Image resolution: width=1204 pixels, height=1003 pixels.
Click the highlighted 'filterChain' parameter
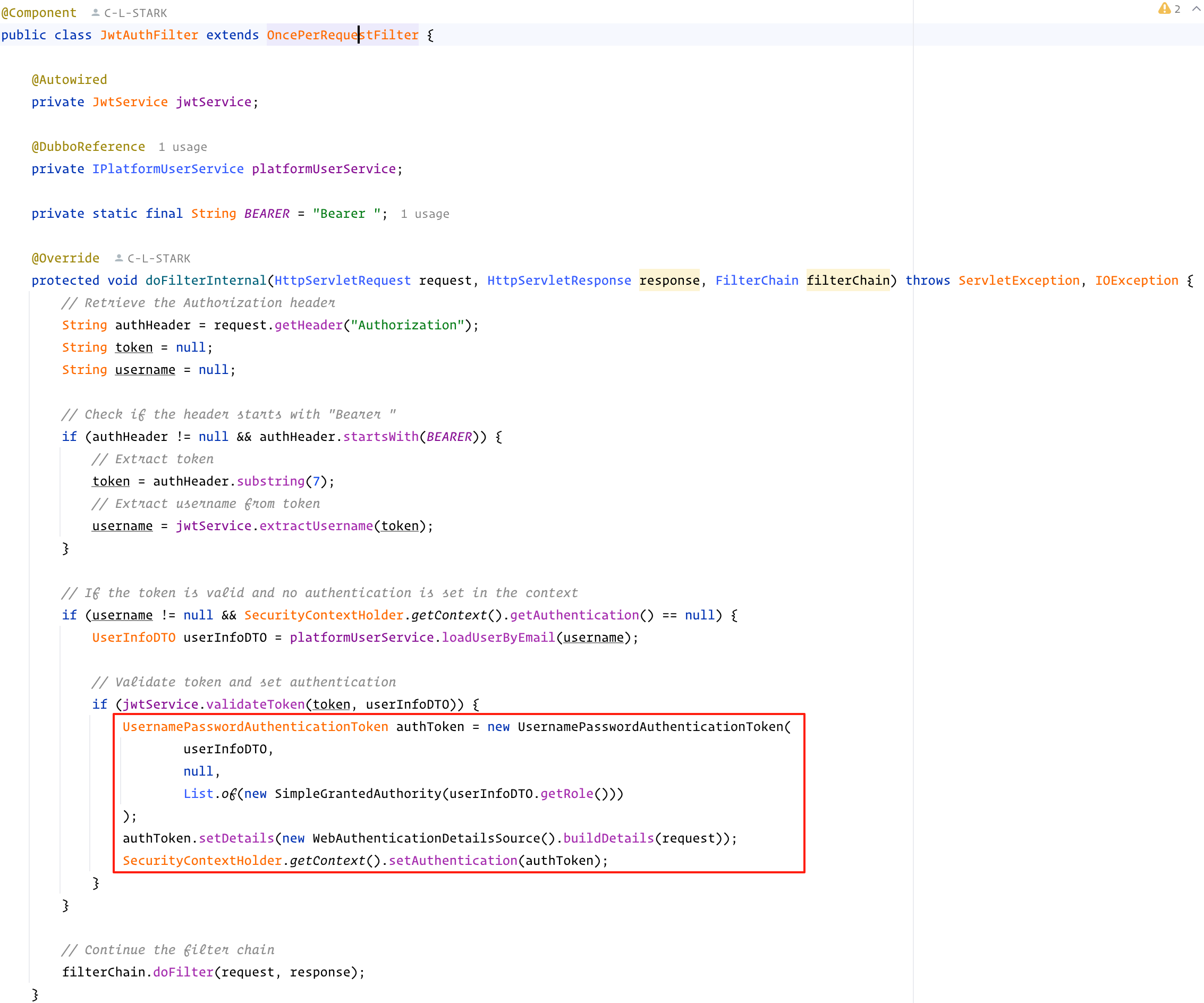(x=847, y=280)
